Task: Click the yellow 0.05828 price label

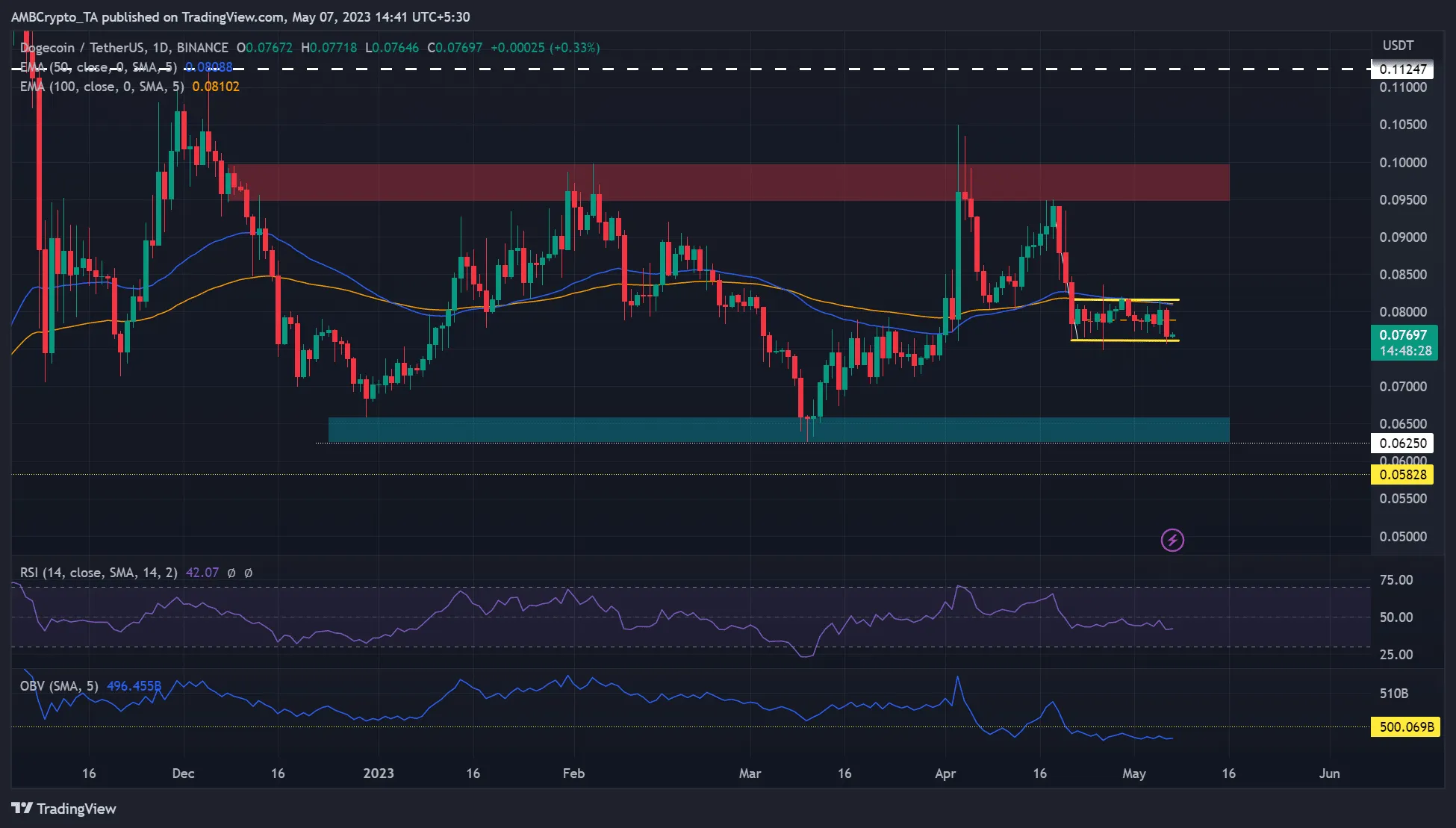Action: tap(1402, 475)
